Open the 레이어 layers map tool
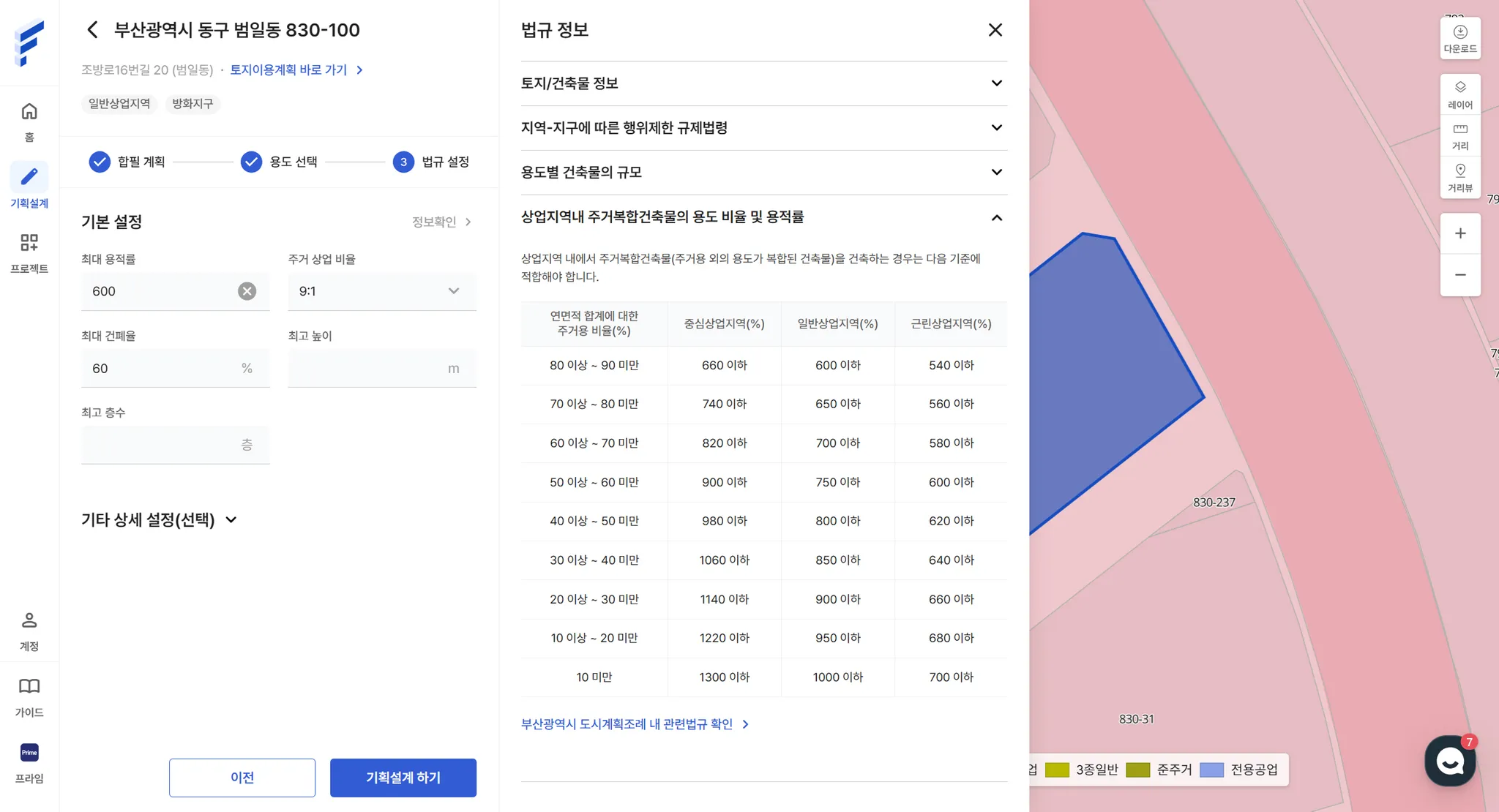Screen dimensions: 1499x812 click(x=1459, y=87)
